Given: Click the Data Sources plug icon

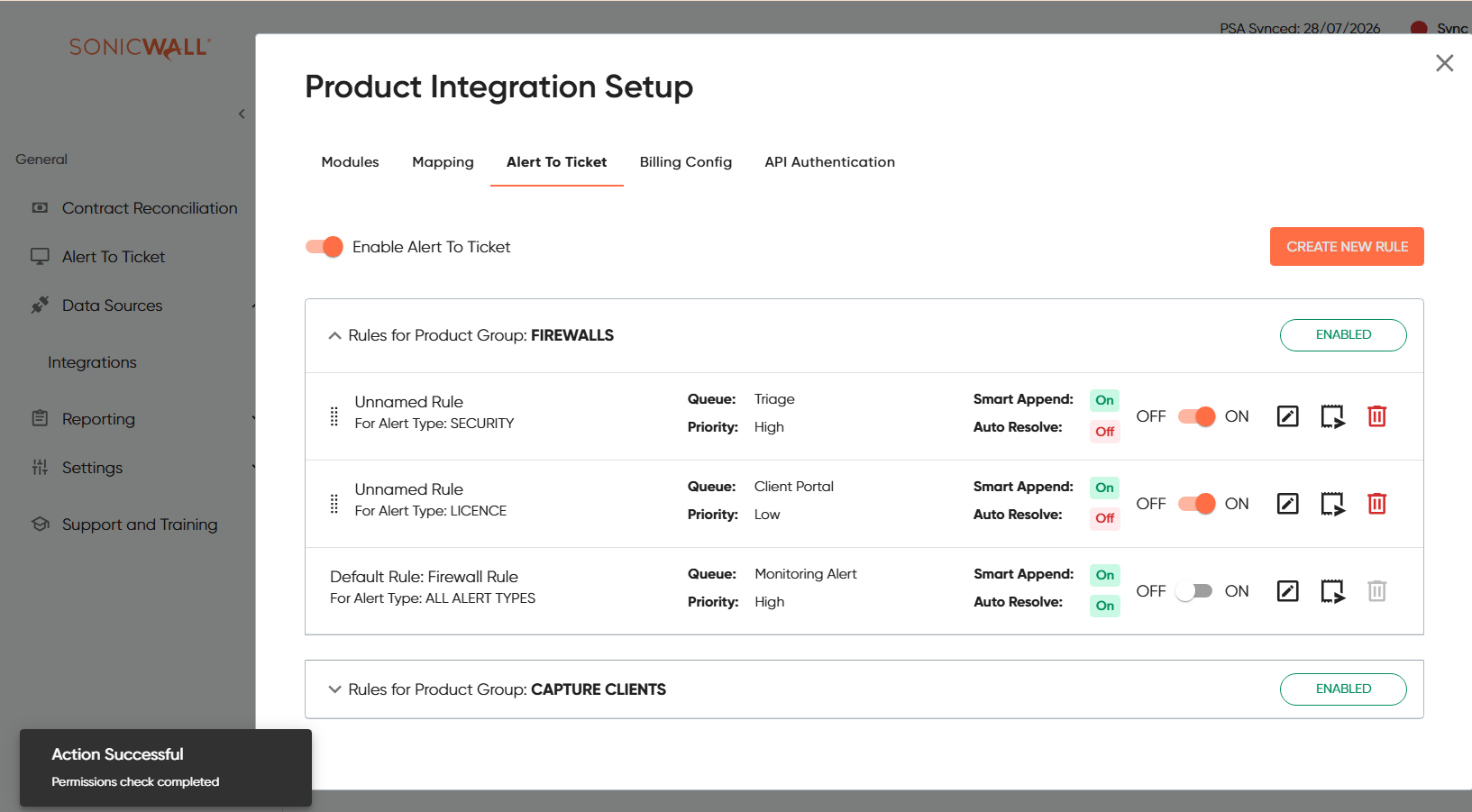Looking at the screenshot, I should (x=40, y=306).
